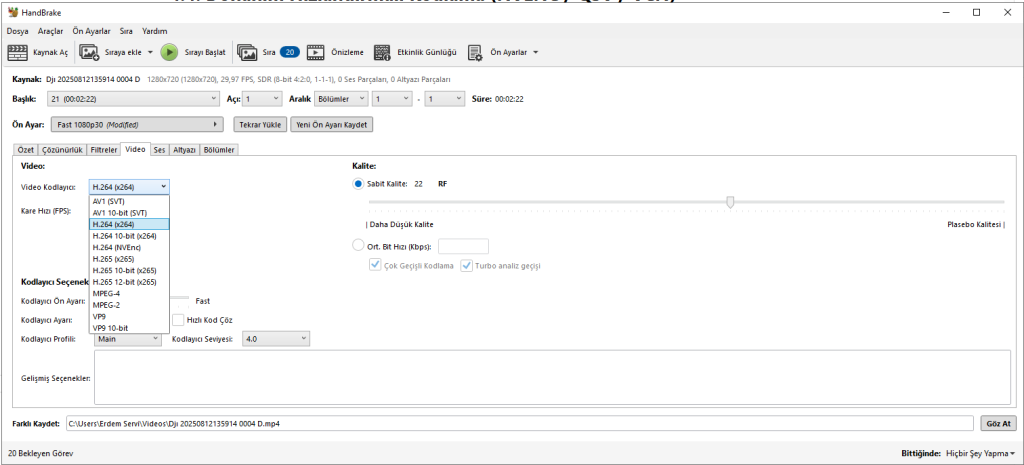This screenshot has height=465, width=1024.
Task: Click the Tekrar Yükle button
Action: point(260,125)
